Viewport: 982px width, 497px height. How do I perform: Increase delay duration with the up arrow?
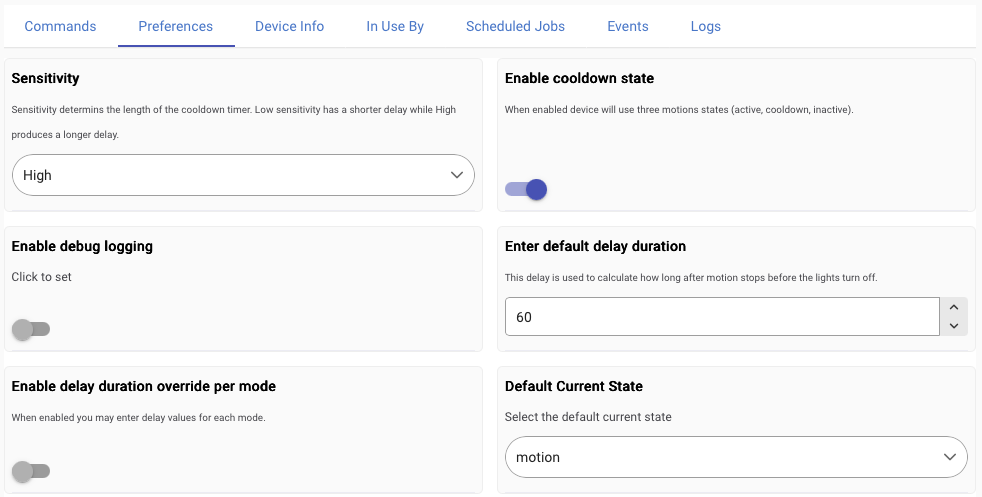tap(954, 307)
